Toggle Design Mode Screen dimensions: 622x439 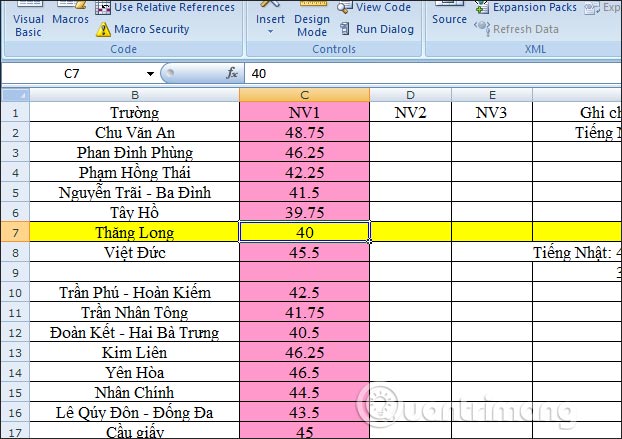coord(312,21)
